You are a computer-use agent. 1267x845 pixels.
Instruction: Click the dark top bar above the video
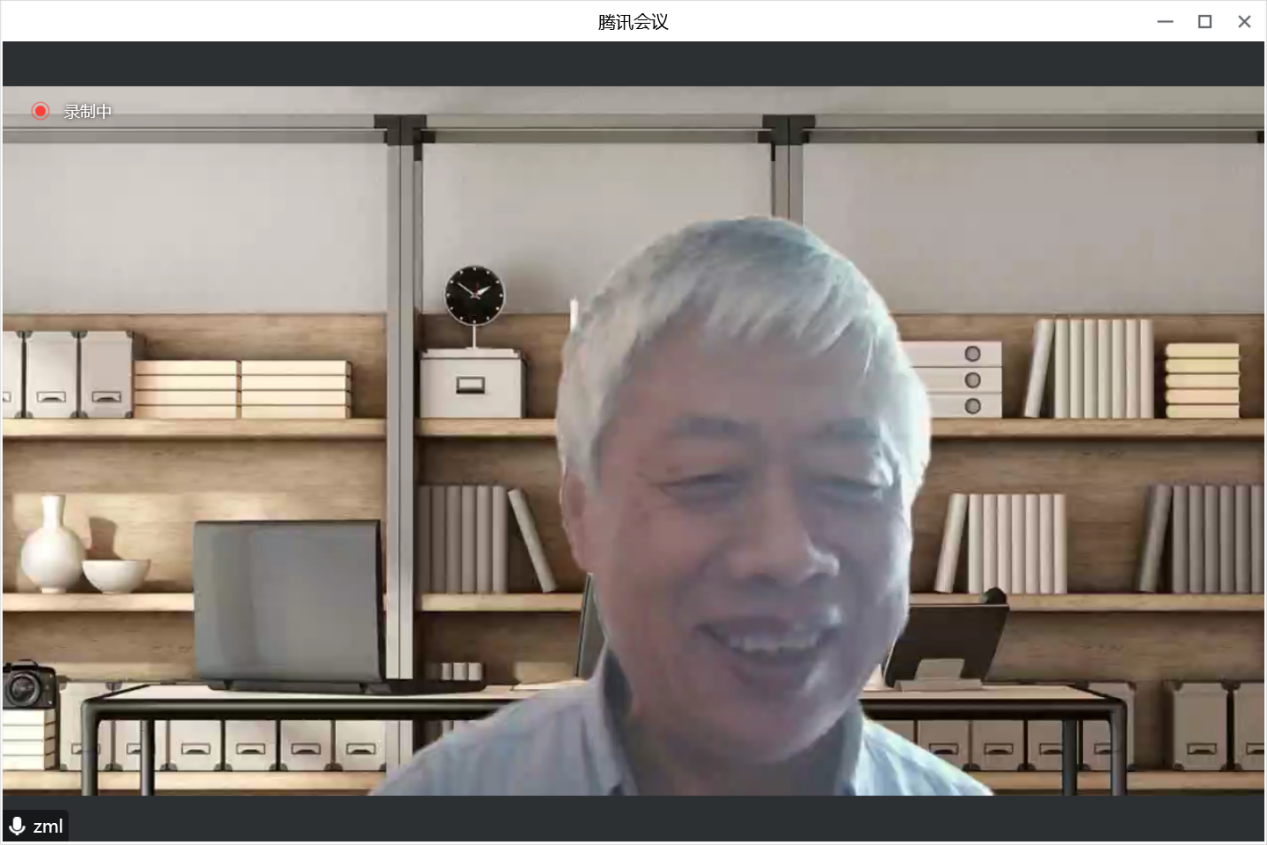(x=633, y=63)
